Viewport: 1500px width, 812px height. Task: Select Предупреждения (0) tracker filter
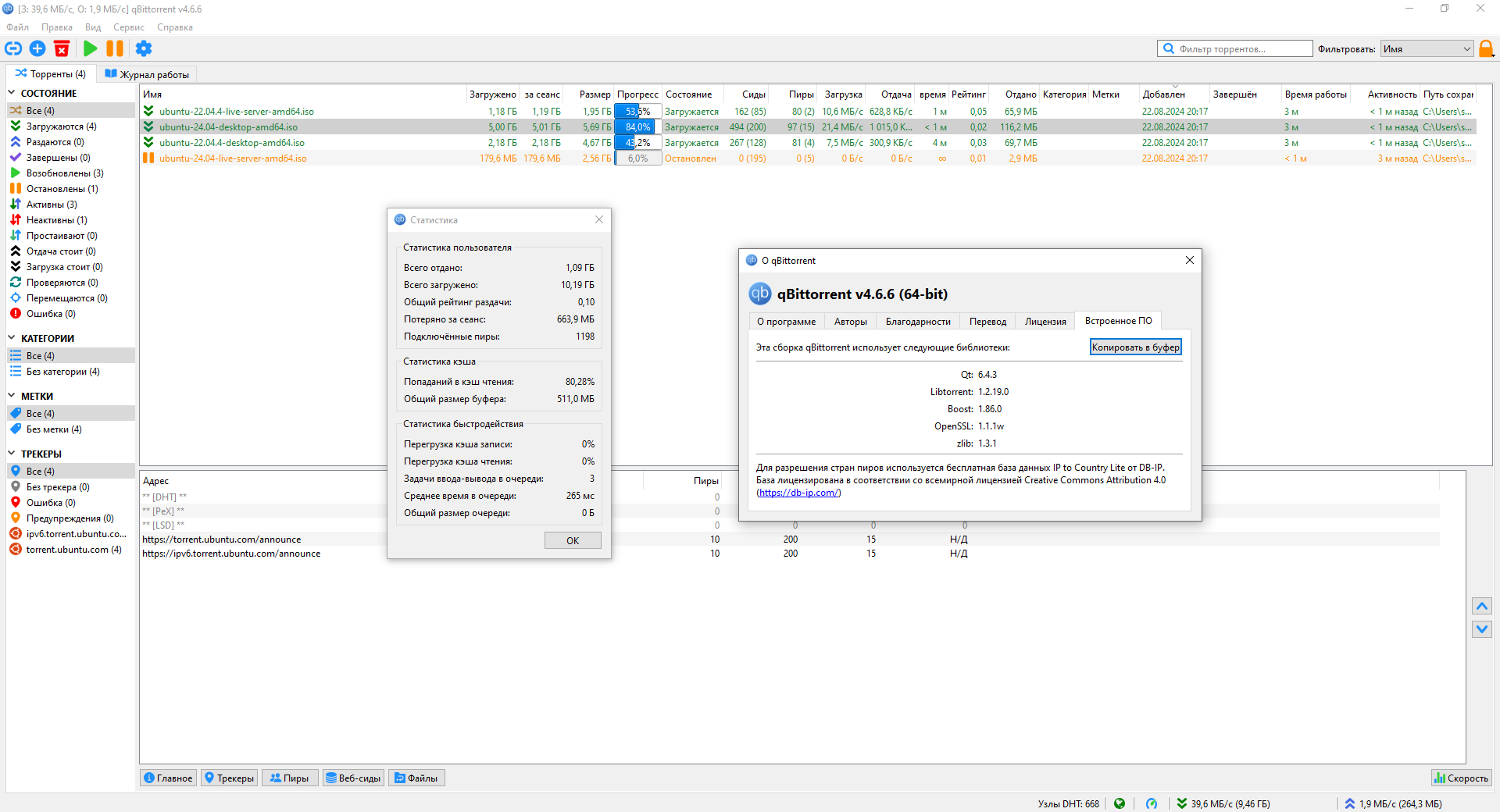click(x=71, y=518)
